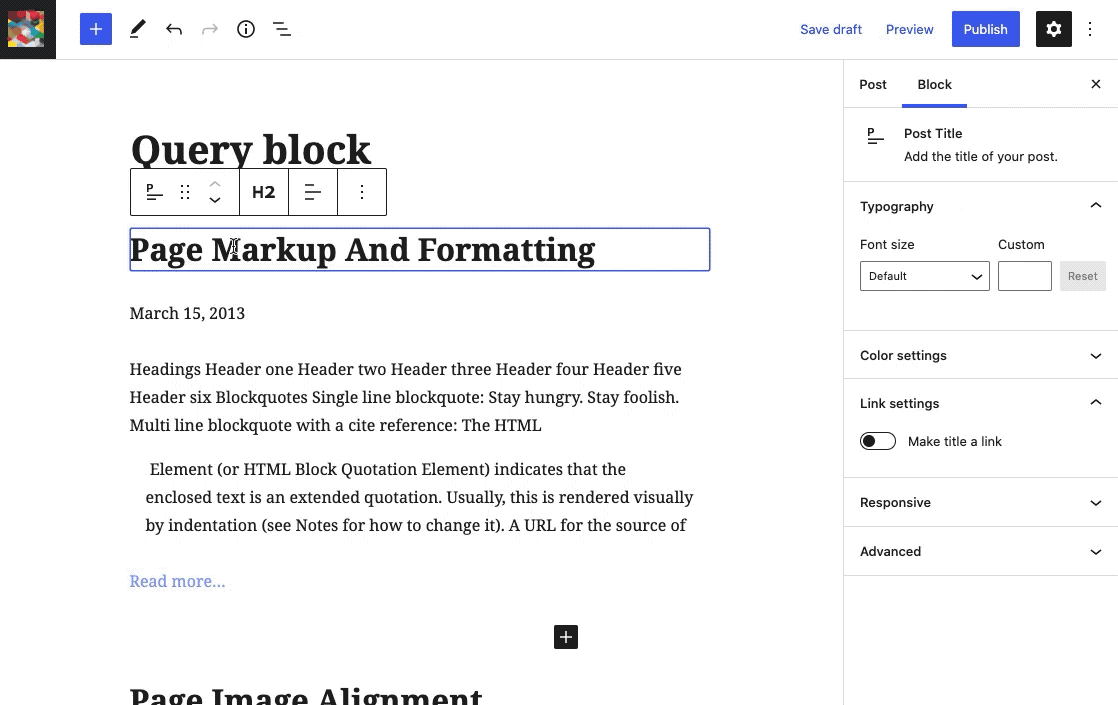Toggle the settings gear sidebar
Image resolution: width=1118 pixels, height=705 pixels.
pyautogui.click(x=1054, y=29)
